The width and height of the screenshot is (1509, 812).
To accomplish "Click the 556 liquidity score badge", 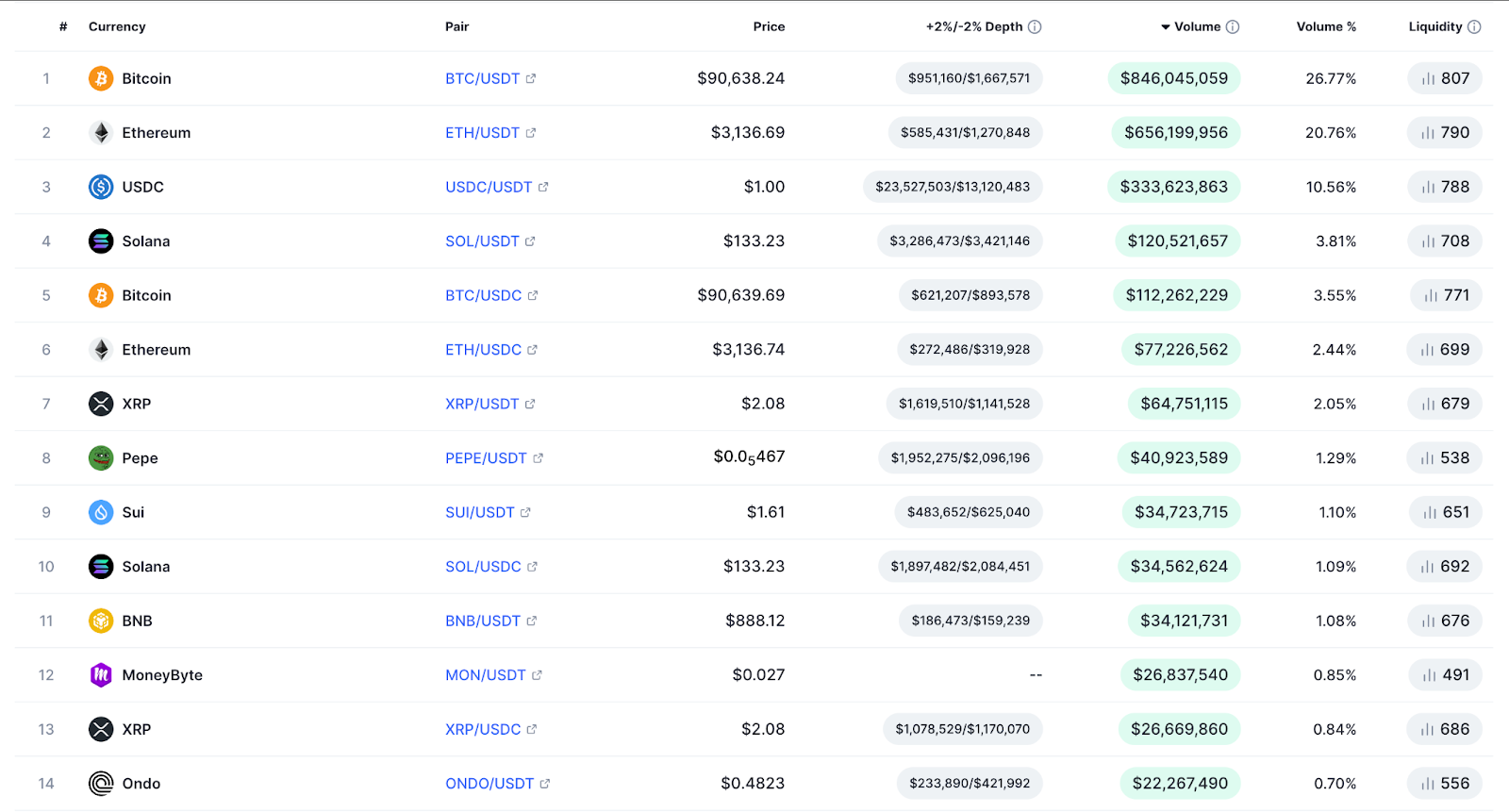I will tap(1445, 784).
